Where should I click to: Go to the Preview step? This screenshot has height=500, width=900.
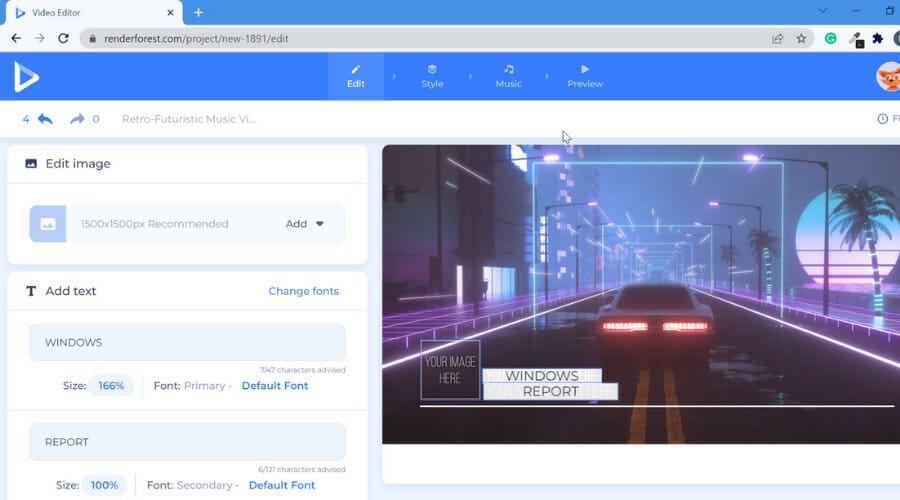[x=585, y=76]
